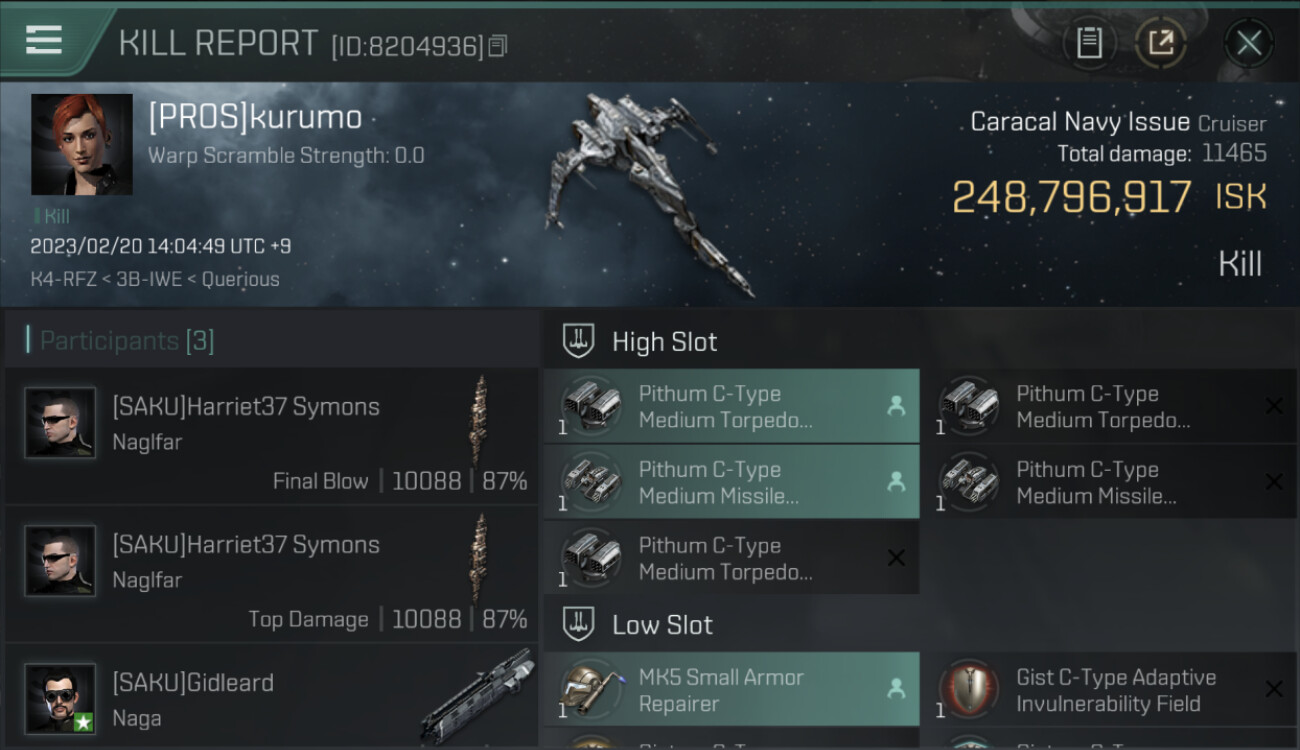1300x750 pixels.
Task: Copy the kill report ID icon
Action: [498, 46]
